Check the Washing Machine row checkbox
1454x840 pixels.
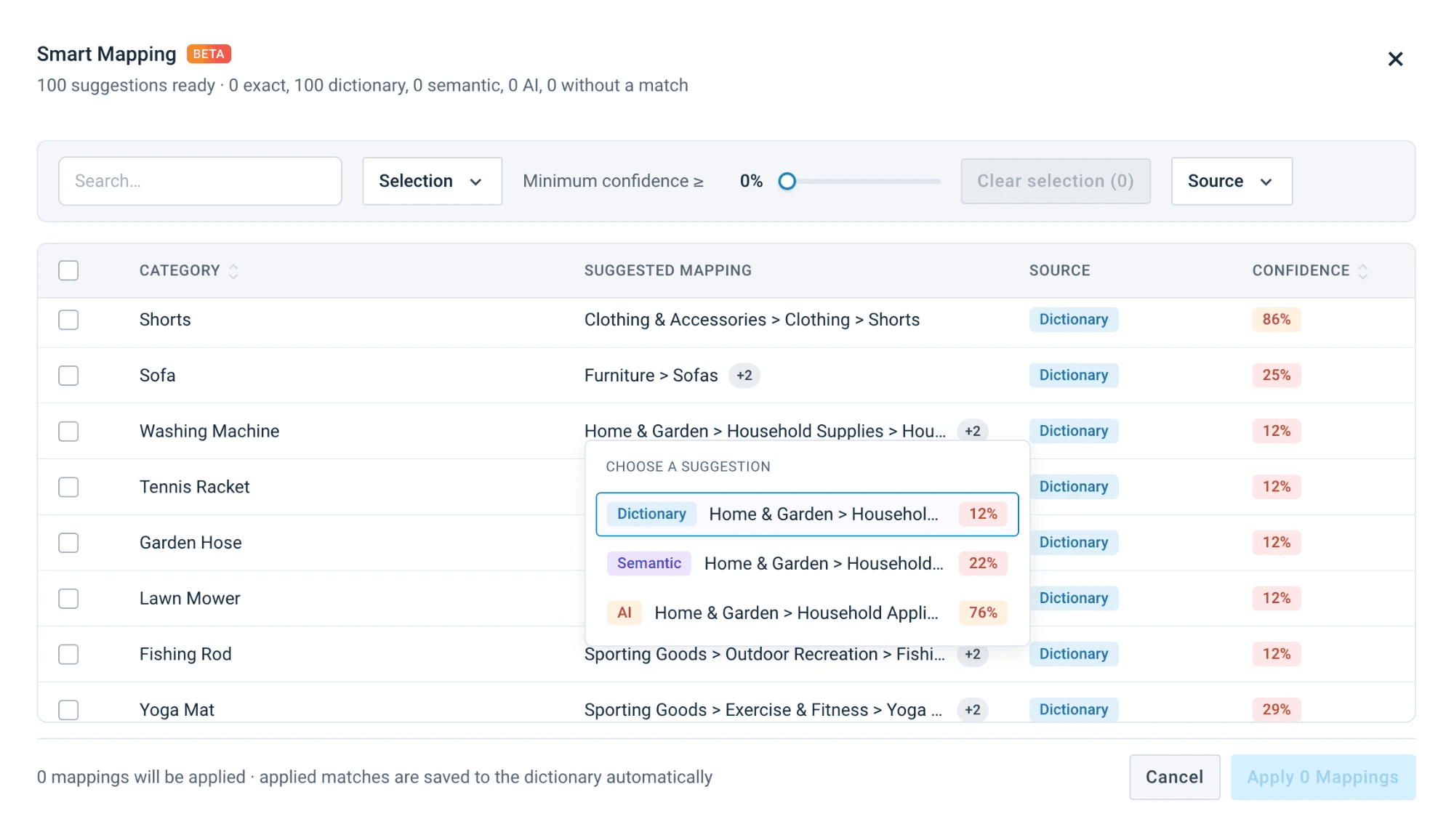[68, 432]
